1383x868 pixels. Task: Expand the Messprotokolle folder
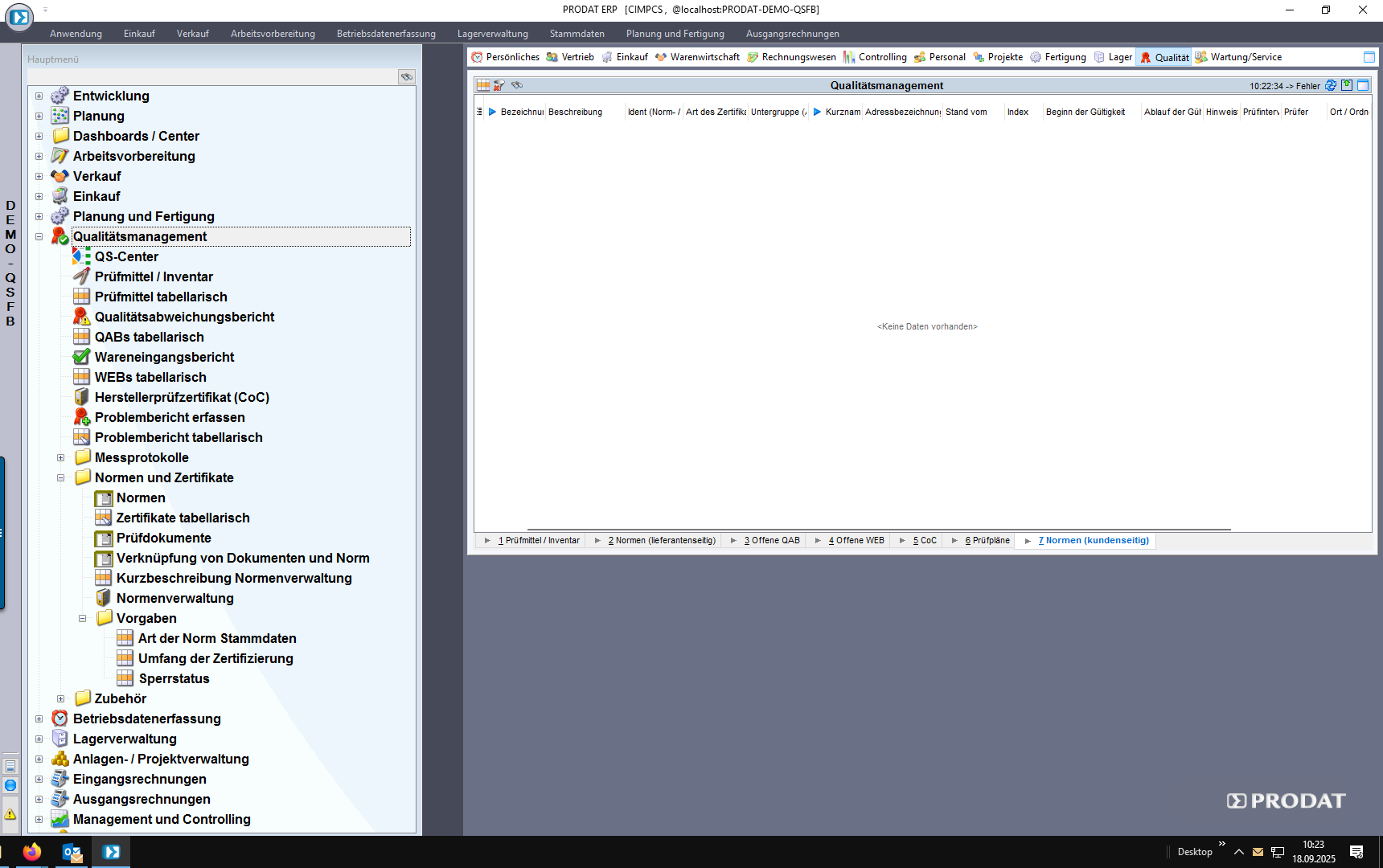click(60, 457)
